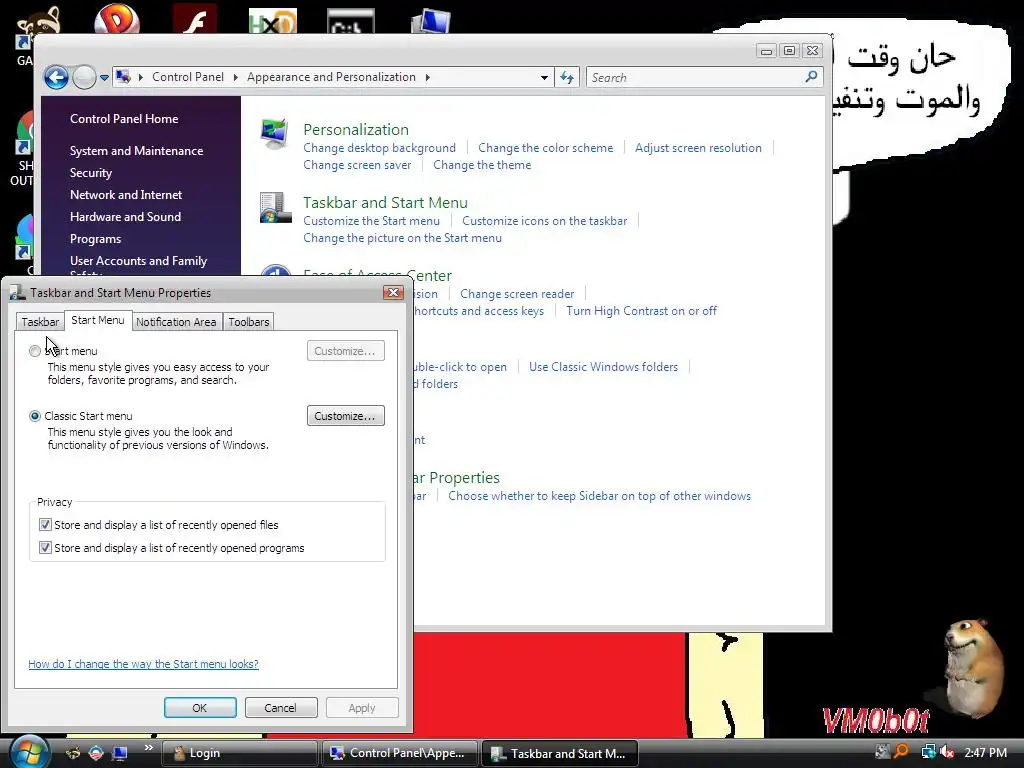Click the leftmost gray system tray icon
This screenshot has width=1024, height=768.
coord(882,752)
